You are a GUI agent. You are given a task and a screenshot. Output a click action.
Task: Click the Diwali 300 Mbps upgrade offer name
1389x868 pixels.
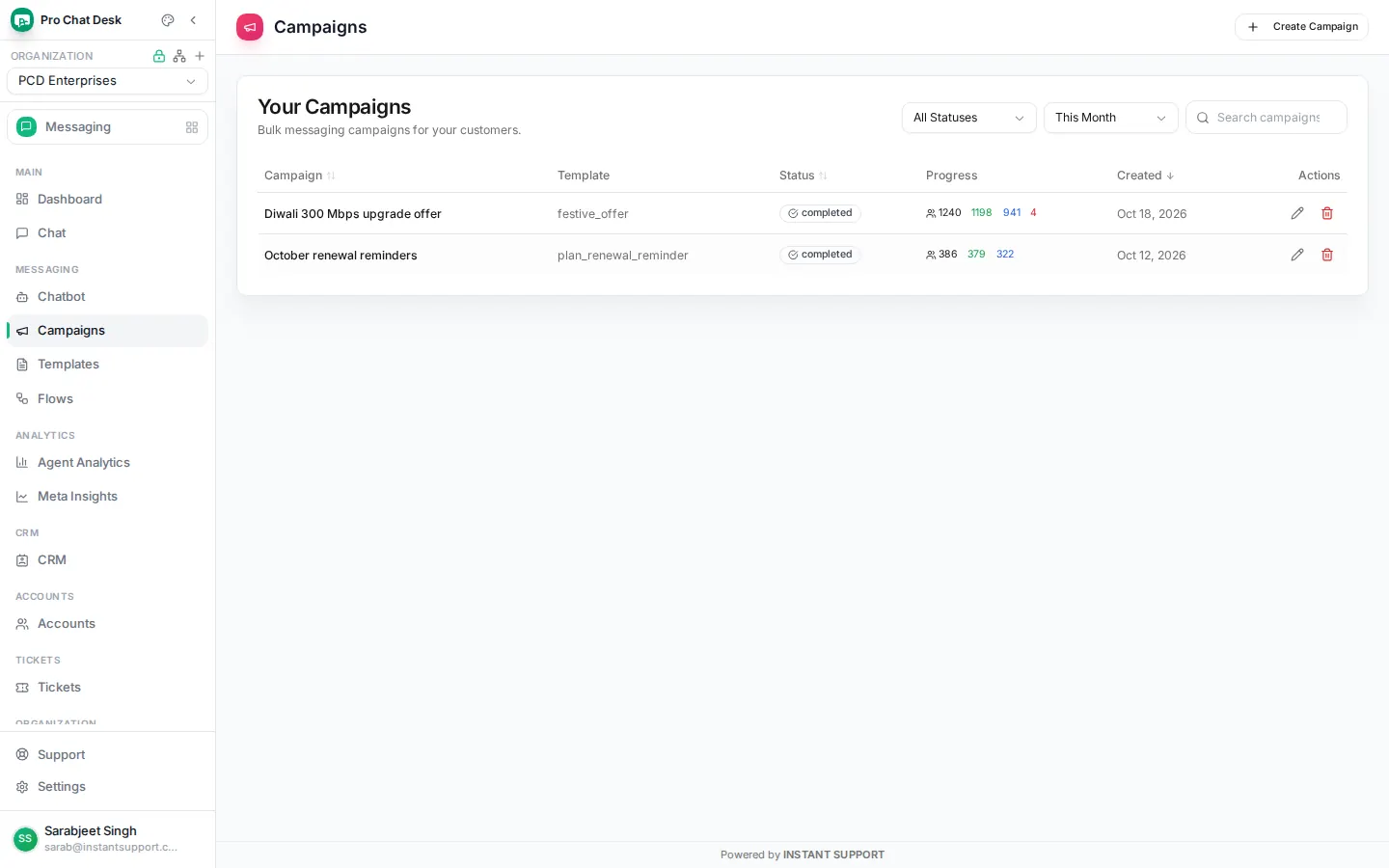pyautogui.click(x=353, y=214)
